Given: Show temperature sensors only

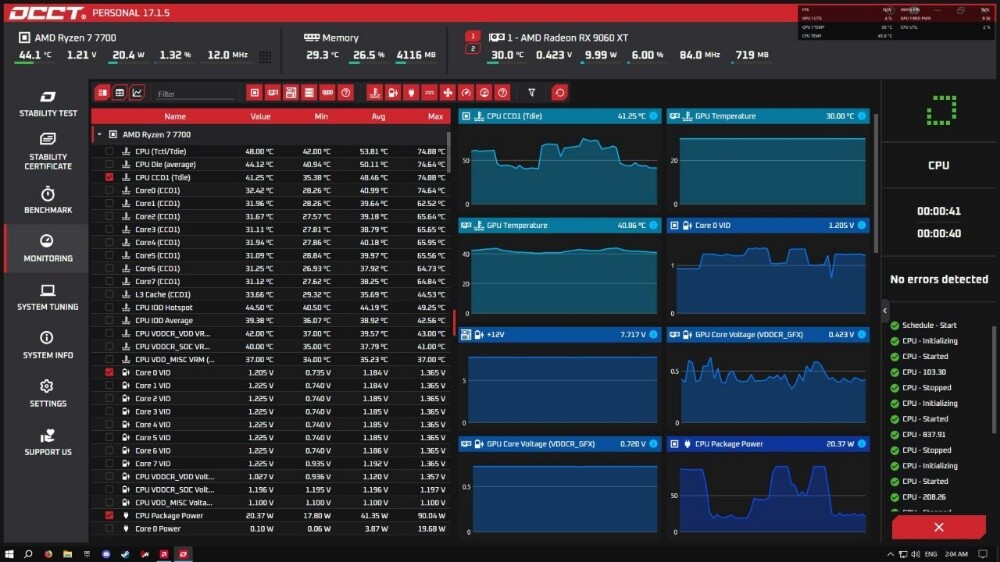Looking at the screenshot, I should click(374, 93).
